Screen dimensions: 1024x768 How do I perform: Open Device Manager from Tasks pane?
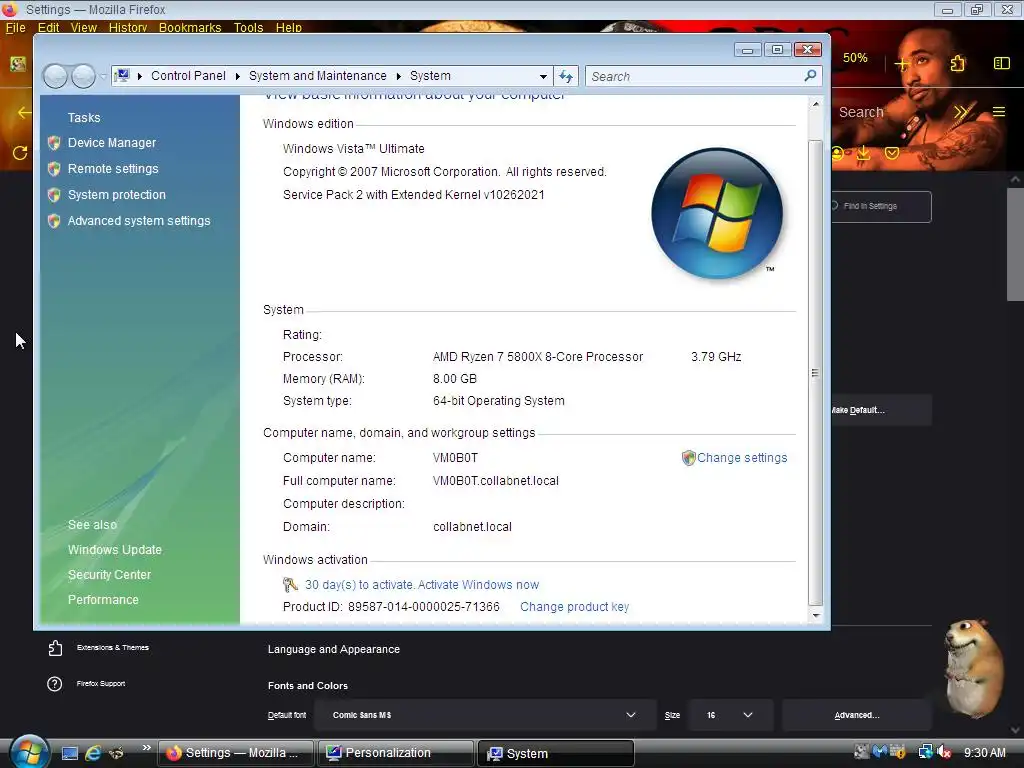(x=112, y=142)
